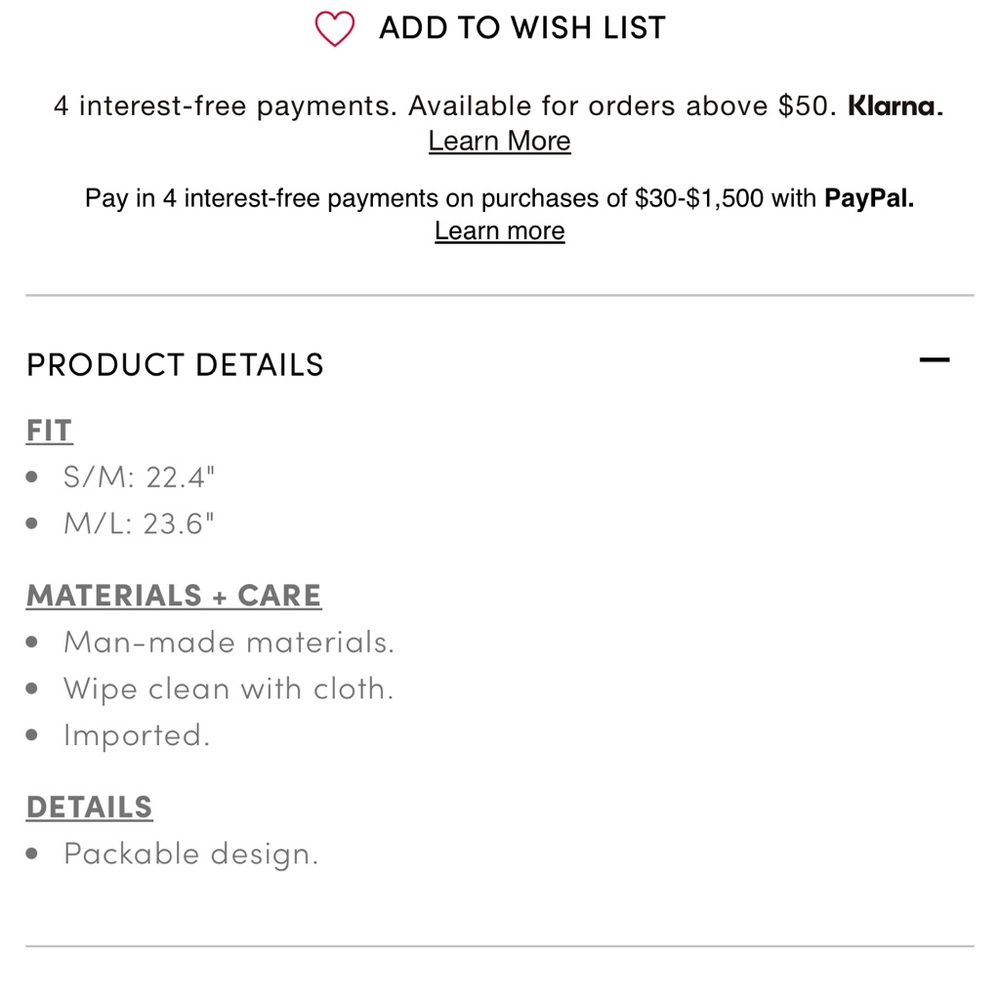Select the M/L: 23.6" size line

(x=138, y=524)
